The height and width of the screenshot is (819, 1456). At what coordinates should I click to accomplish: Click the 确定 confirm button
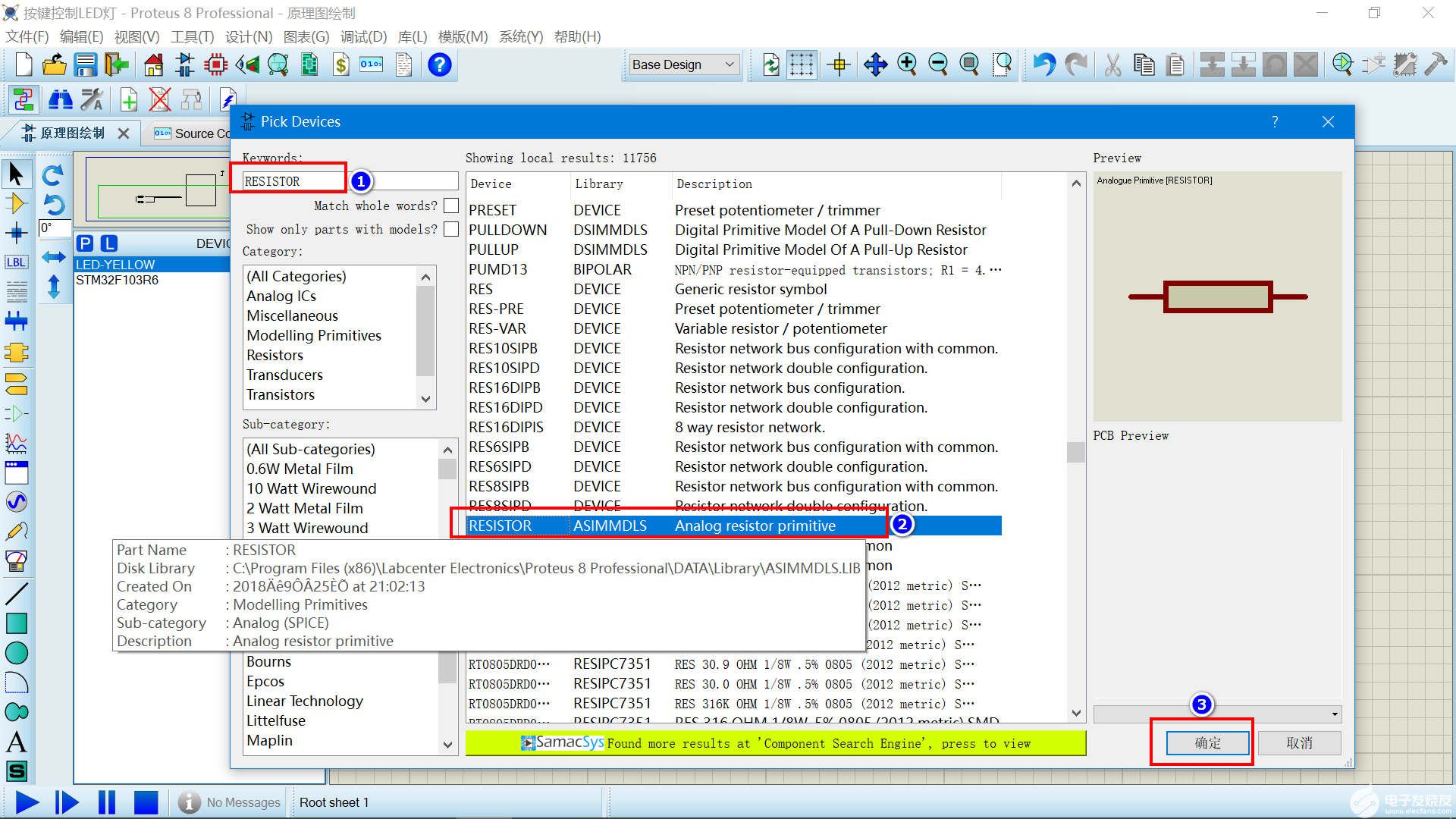(x=1207, y=743)
